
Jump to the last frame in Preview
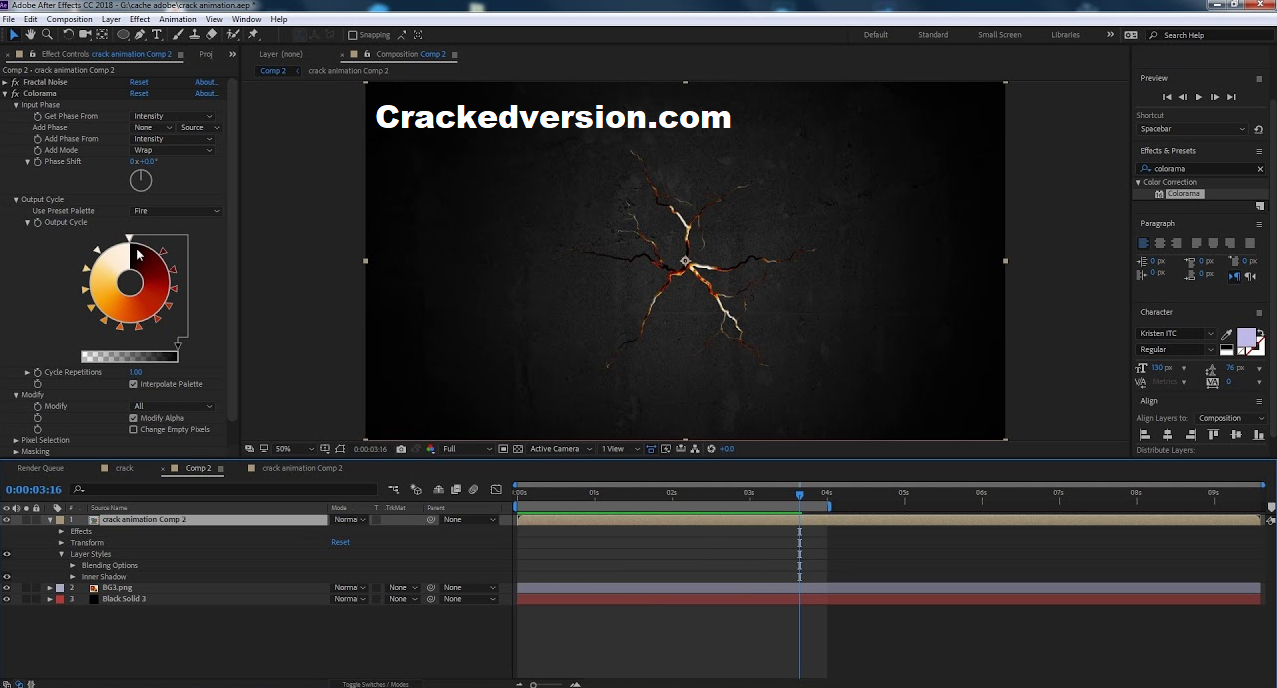(x=1231, y=97)
